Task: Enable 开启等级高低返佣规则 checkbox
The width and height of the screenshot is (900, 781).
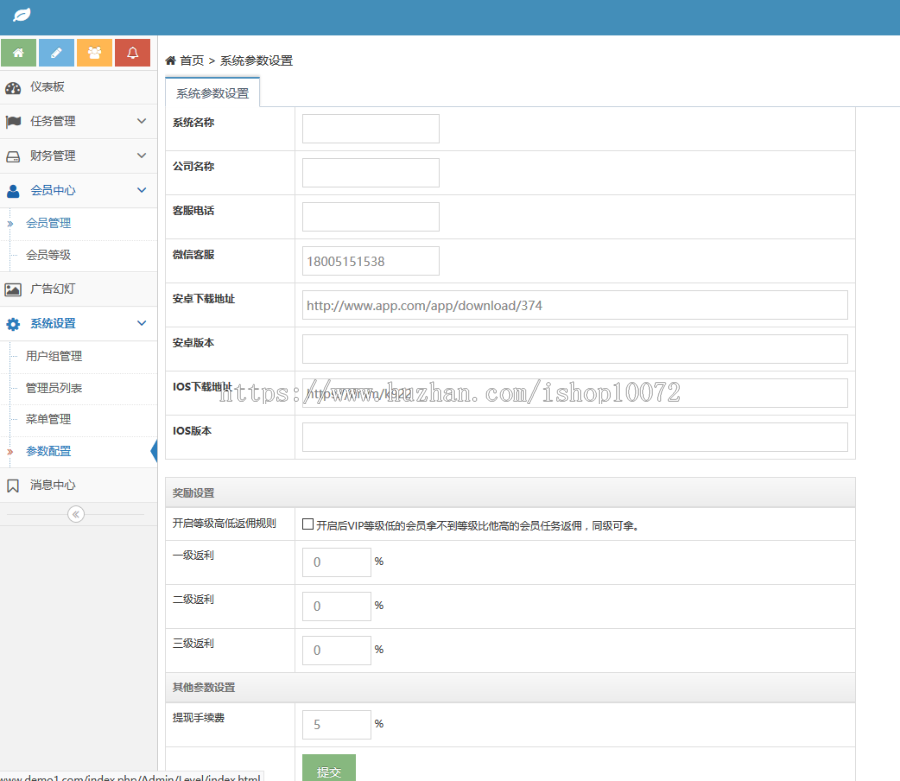Action: point(308,524)
